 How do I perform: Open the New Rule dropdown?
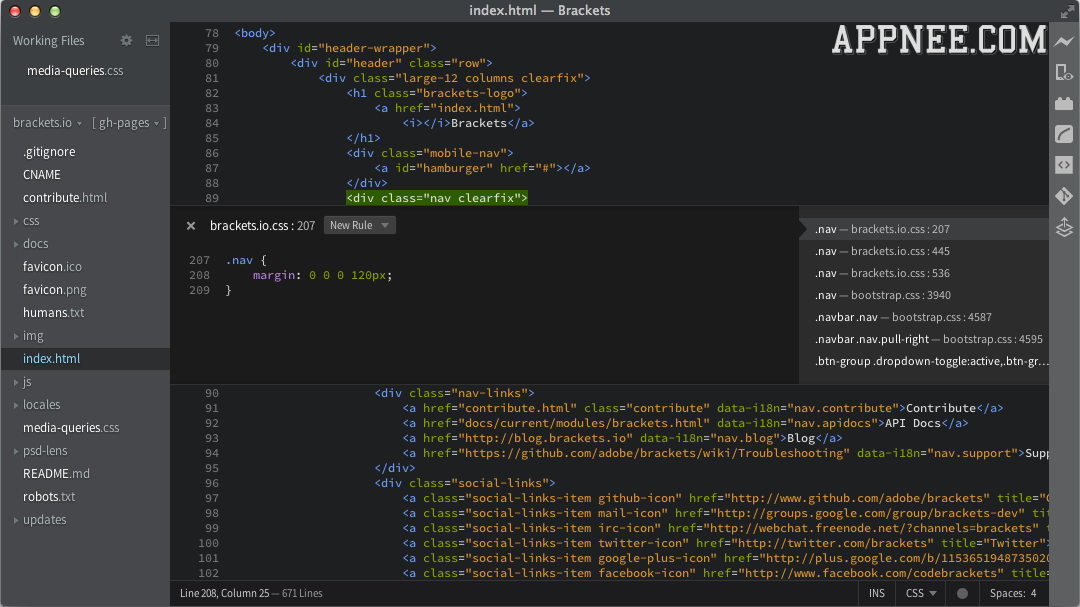(360, 225)
